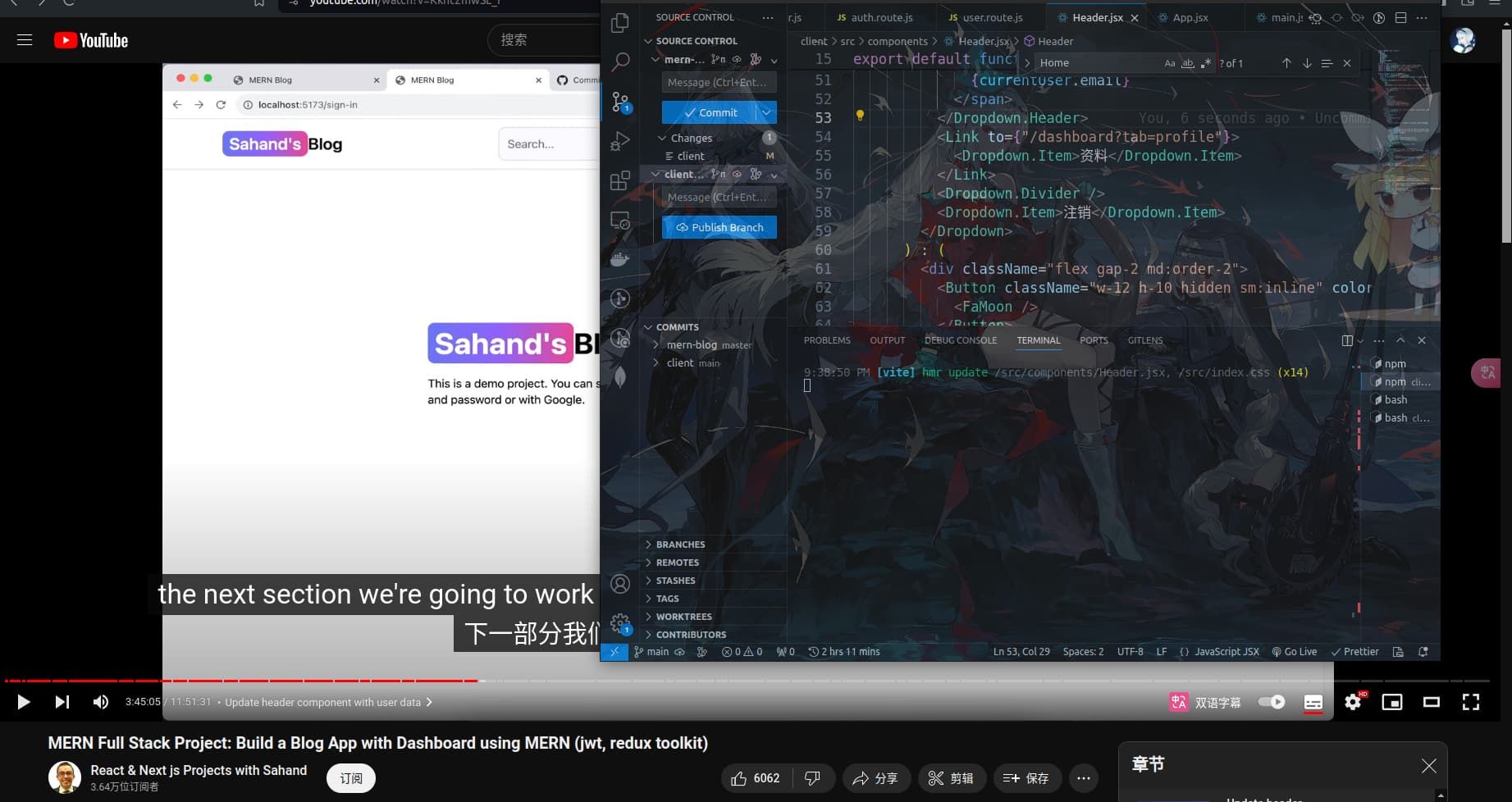Click the 保存 save button

[1027, 778]
